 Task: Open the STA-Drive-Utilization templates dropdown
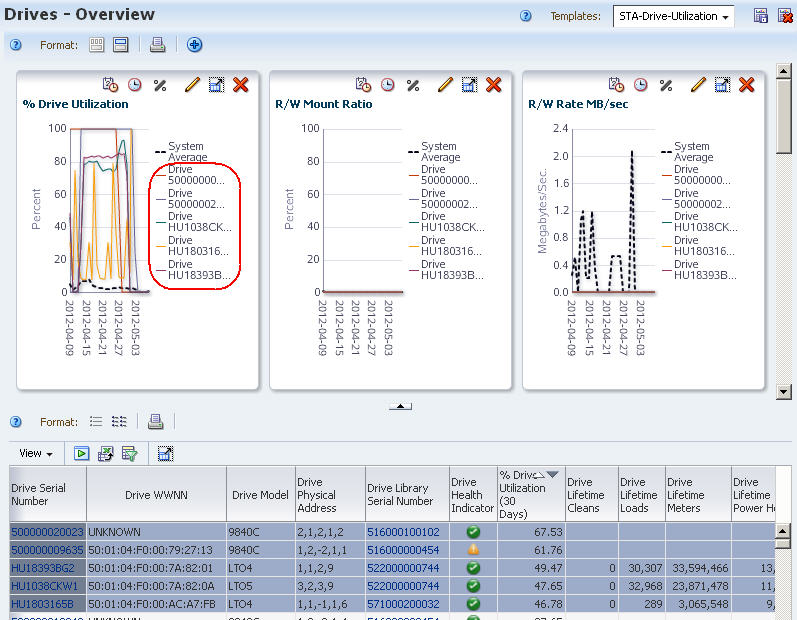673,16
